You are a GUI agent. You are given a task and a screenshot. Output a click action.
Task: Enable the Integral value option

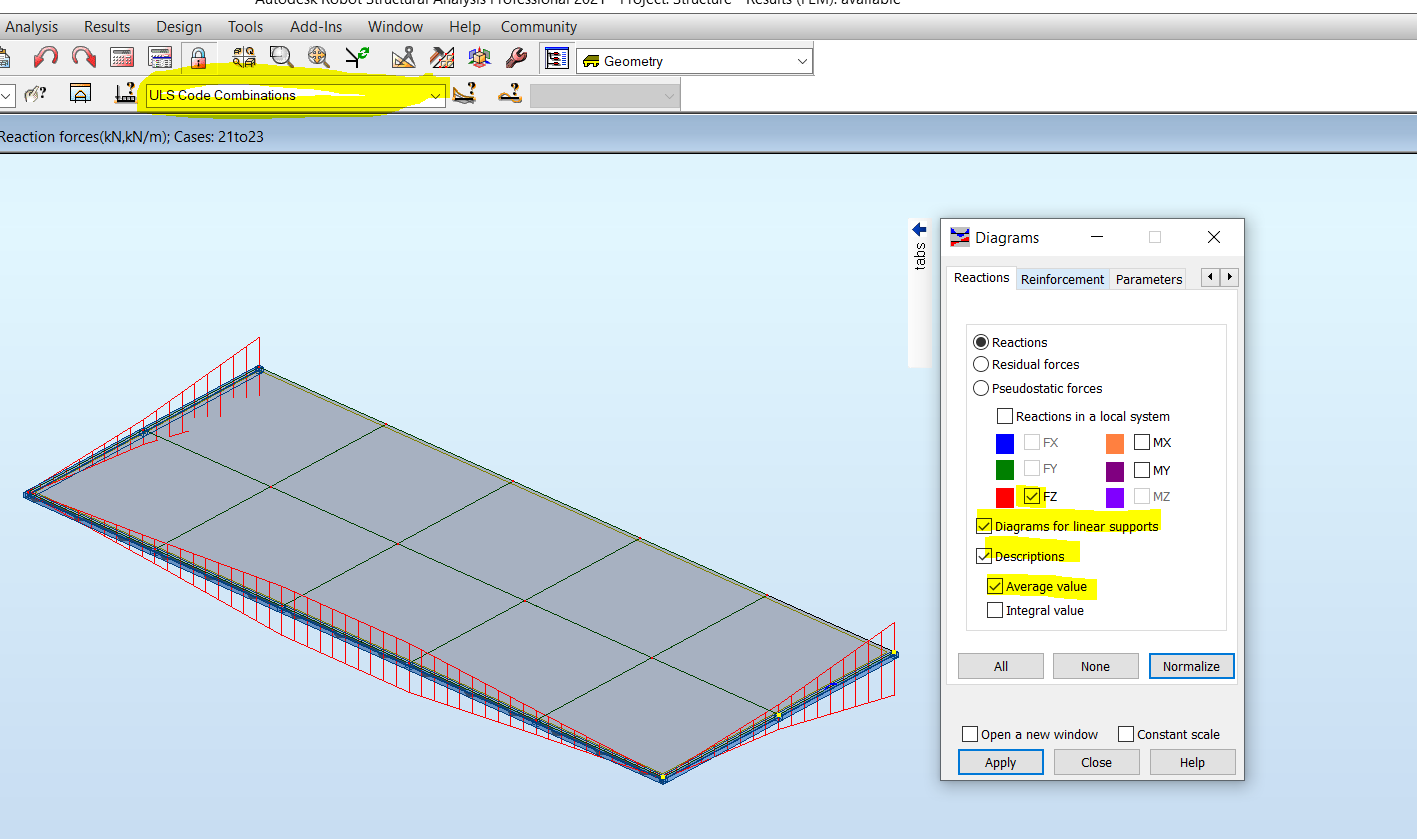995,610
